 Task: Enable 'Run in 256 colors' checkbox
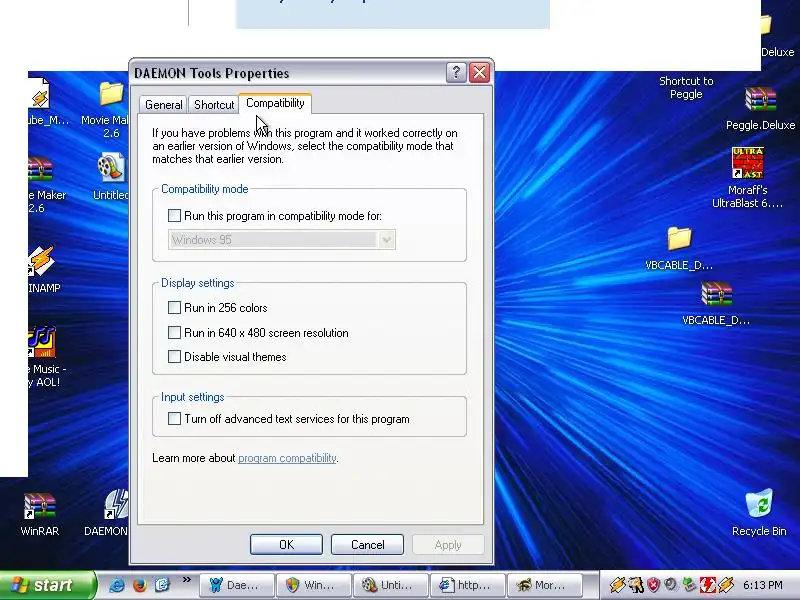coord(174,308)
